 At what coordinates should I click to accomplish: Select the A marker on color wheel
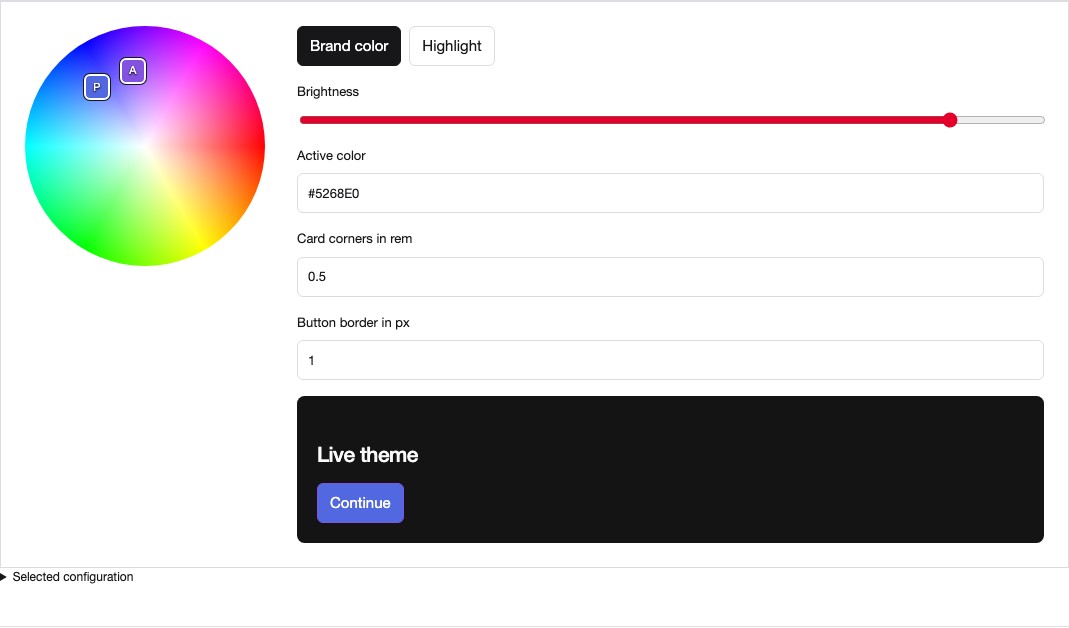tap(133, 71)
